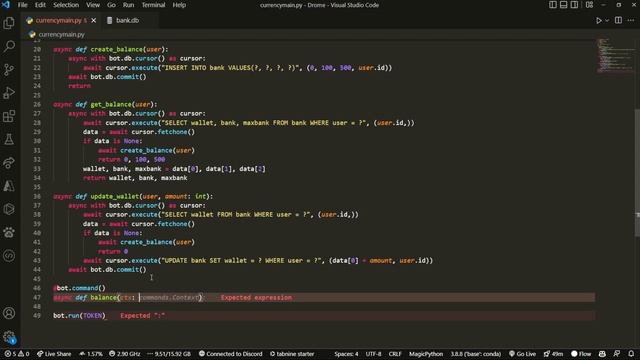Place cursor on line 49 bot.run(TOKEN)
Image resolution: width=640 pixels, height=360 pixels.
coord(79,316)
